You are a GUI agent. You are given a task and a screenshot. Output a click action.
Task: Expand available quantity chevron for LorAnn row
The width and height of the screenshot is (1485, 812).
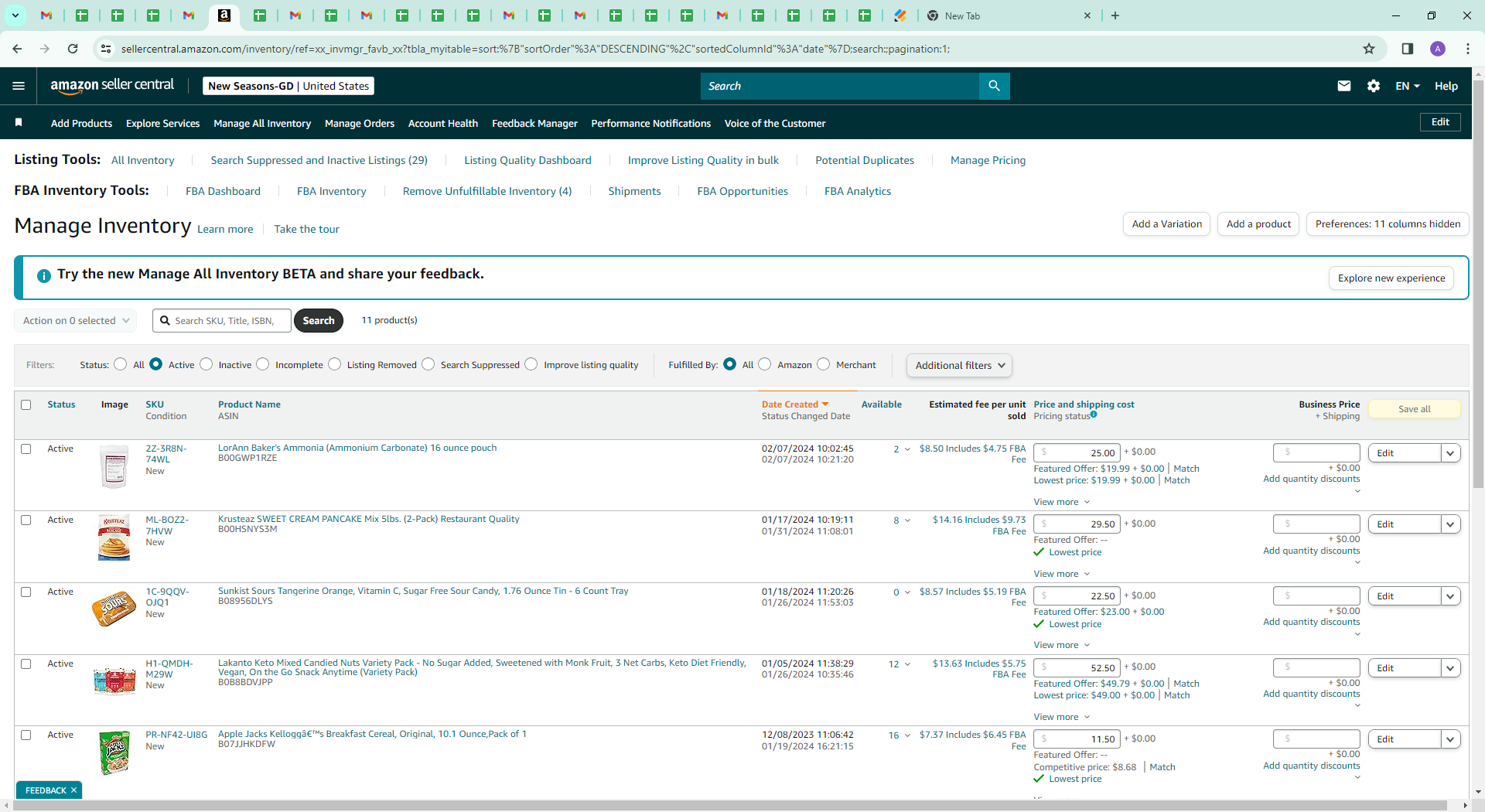(908, 449)
